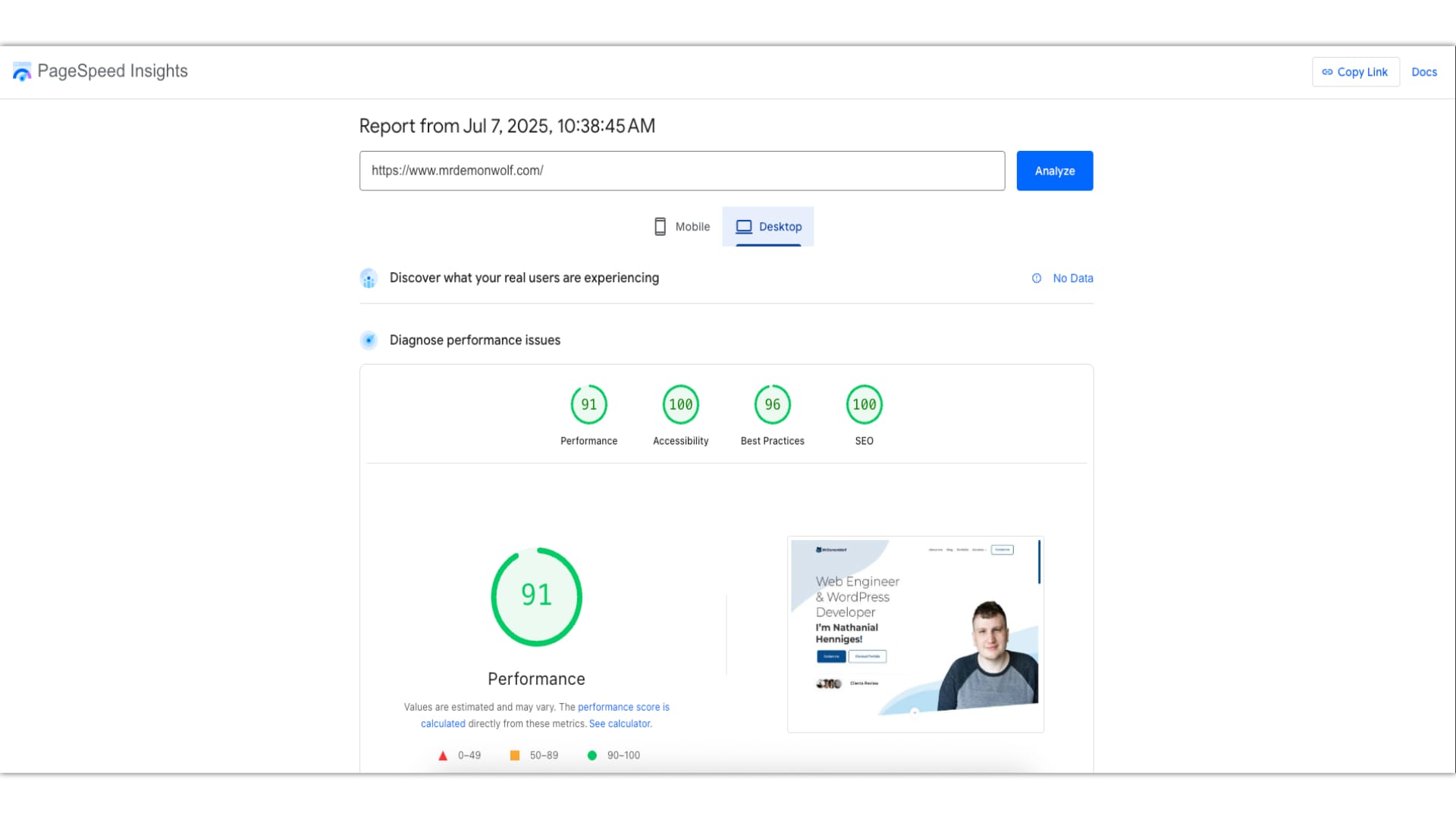Click the Performance 91 score gauge
Image resolution: width=1456 pixels, height=819 pixels.
tap(588, 405)
